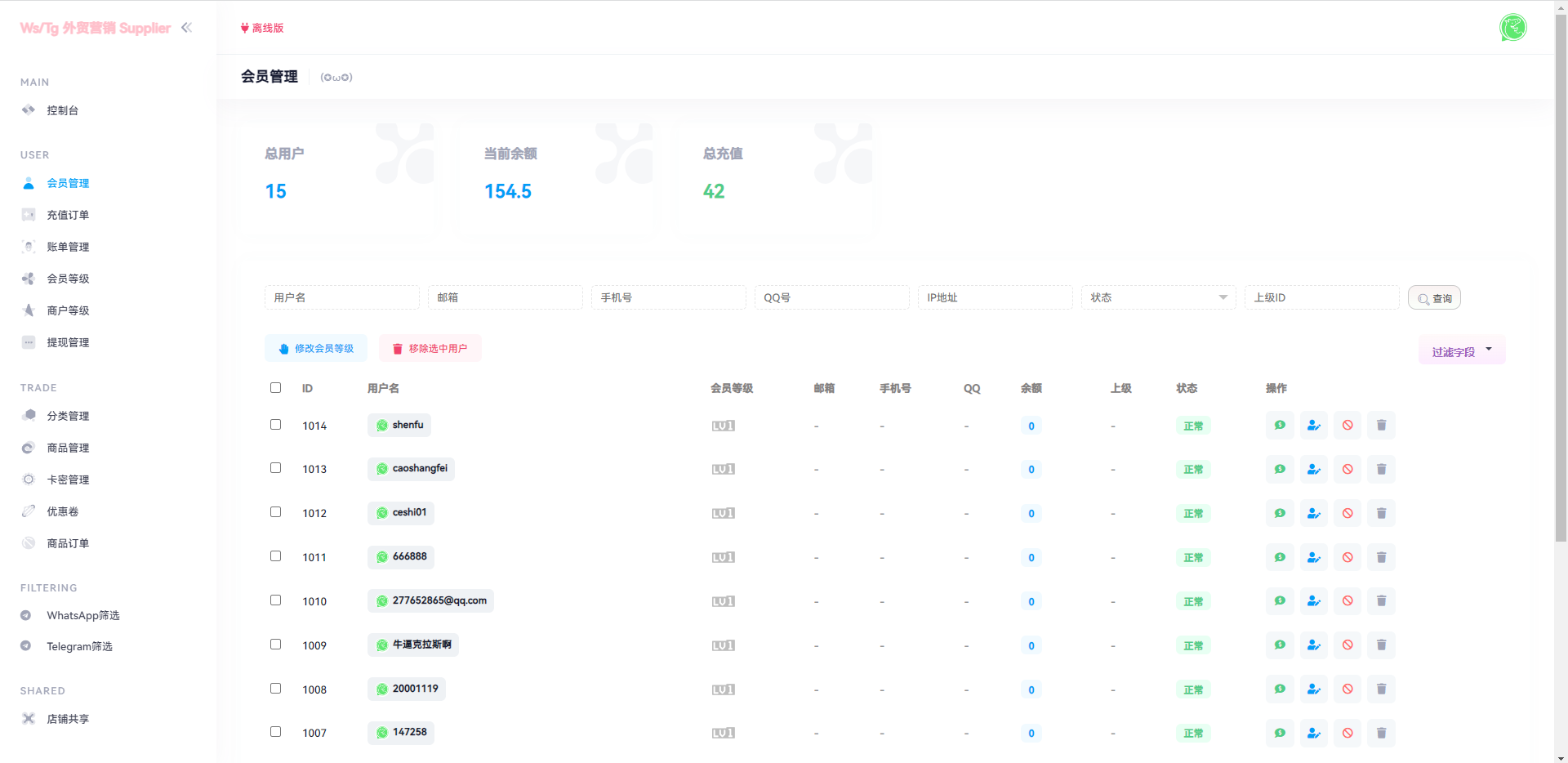Click the 离线版 link in top bar
The height and width of the screenshot is (763, 1568).
pos(262,27)
